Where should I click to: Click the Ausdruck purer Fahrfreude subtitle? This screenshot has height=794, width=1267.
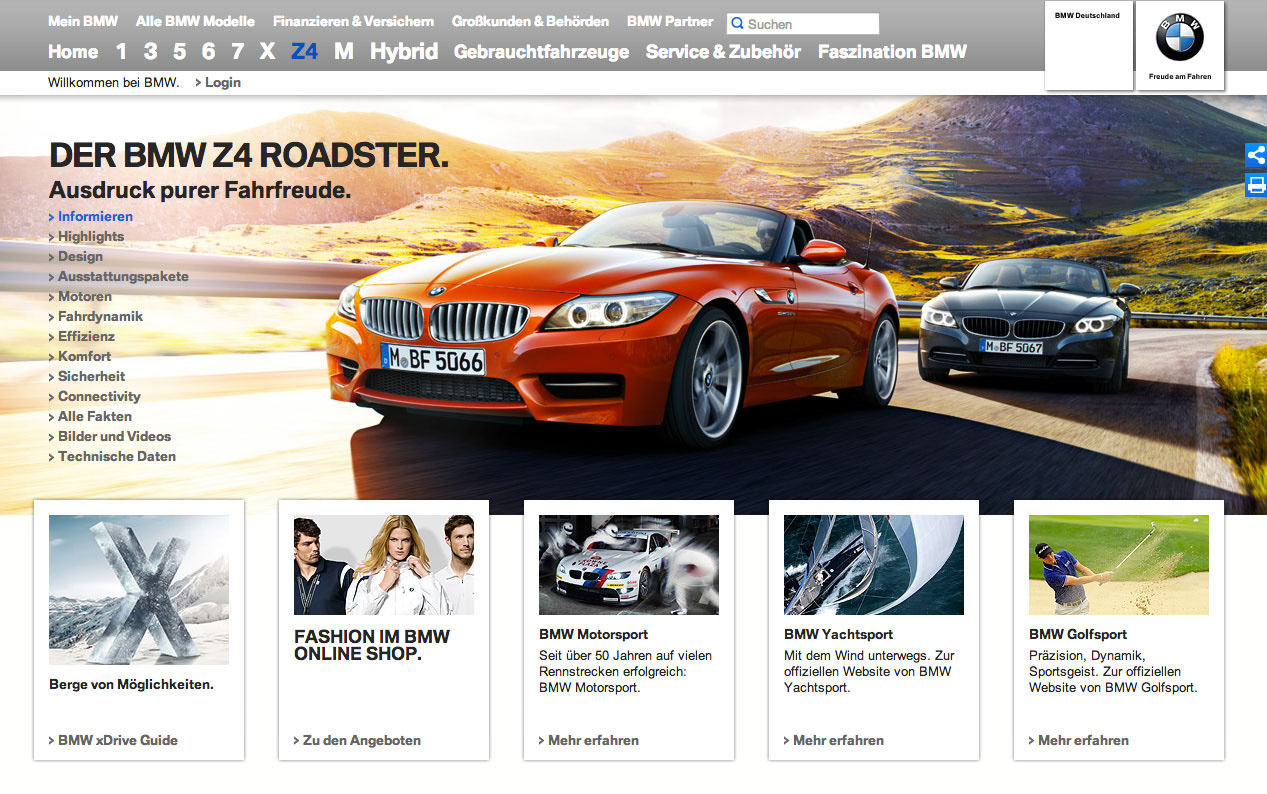pyautogui.click(x=200, y=189)
